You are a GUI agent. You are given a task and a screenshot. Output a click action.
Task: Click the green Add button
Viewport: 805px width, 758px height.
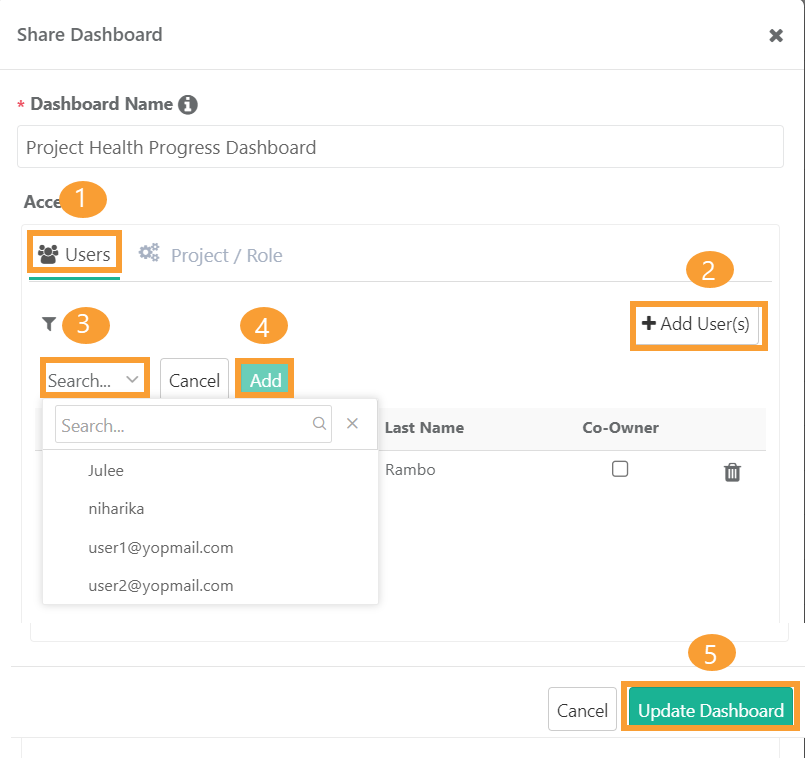point(265,380)
